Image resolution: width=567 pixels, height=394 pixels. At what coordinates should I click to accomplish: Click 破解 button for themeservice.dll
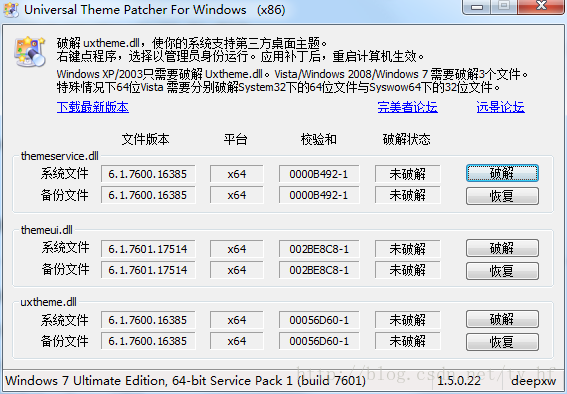pos(502,174)
